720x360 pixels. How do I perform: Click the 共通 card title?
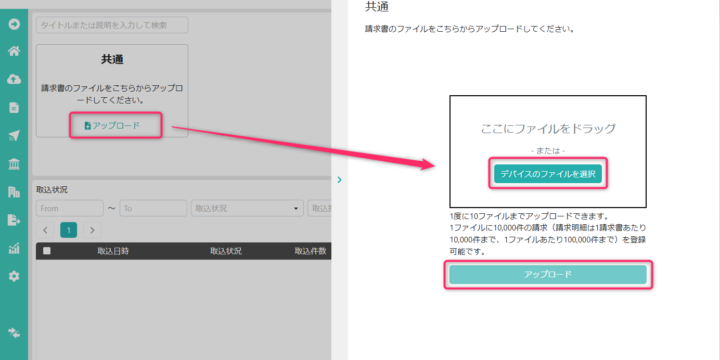click(112, 59)
